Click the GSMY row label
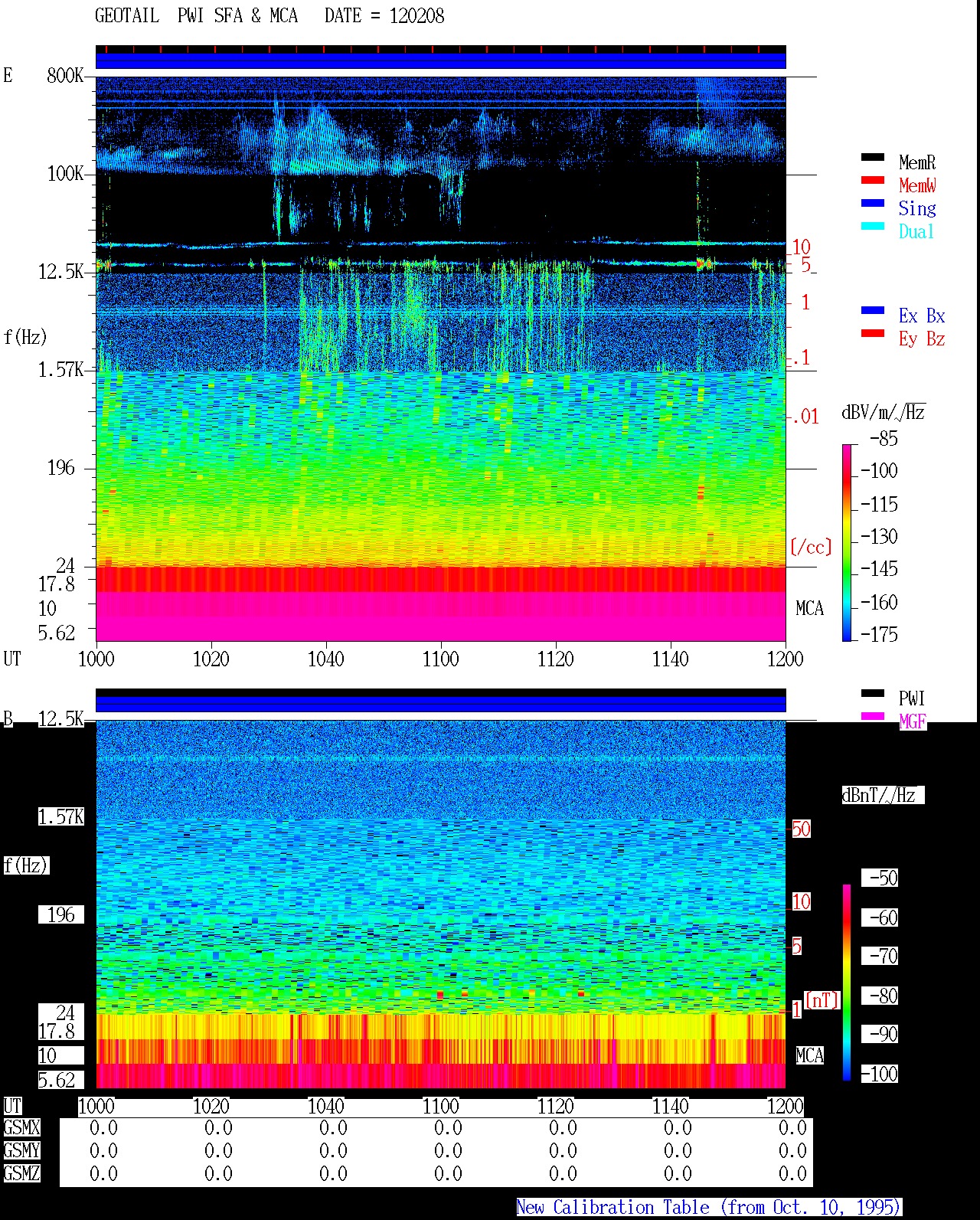The height and width of the screenshot is (1220, 980). point(21,1151)
